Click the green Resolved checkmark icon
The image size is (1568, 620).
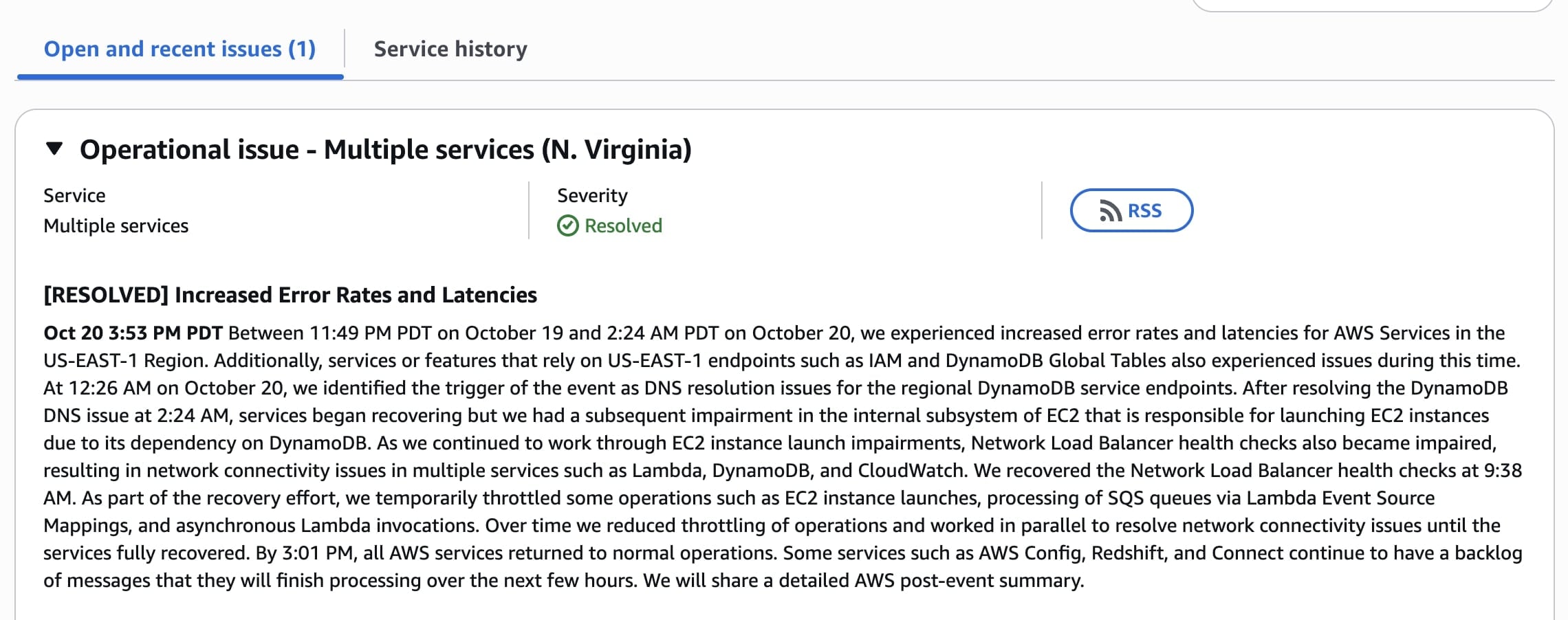tap(568, 225)
